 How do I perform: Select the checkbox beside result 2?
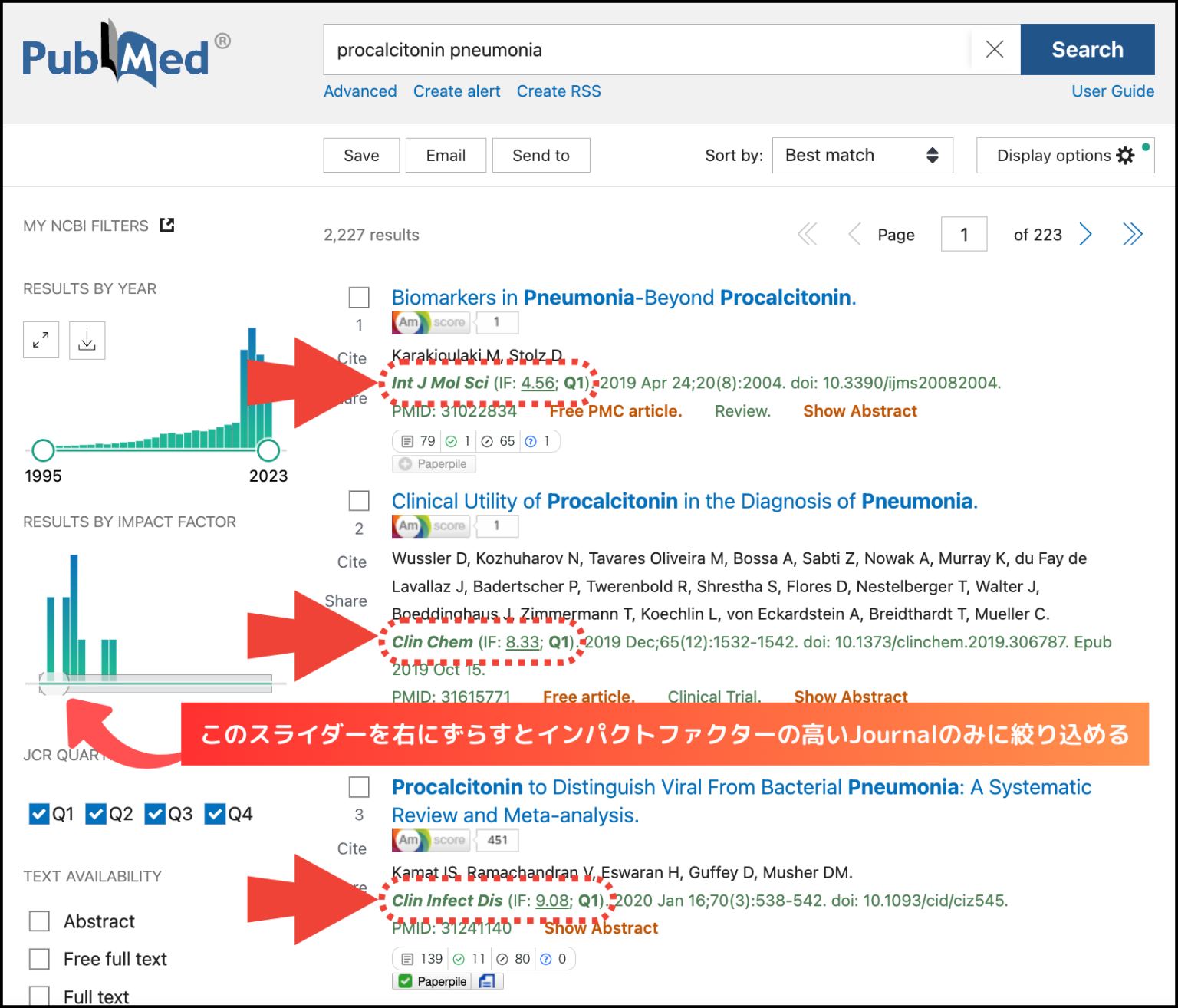click(359, 500)
